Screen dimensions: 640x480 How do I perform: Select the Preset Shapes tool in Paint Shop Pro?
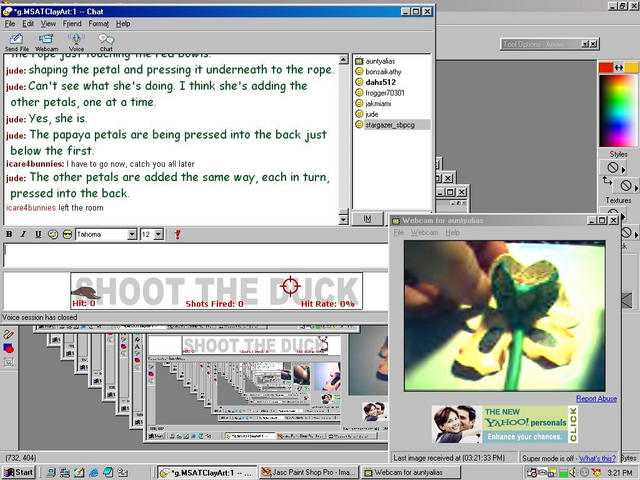(9, 348)
